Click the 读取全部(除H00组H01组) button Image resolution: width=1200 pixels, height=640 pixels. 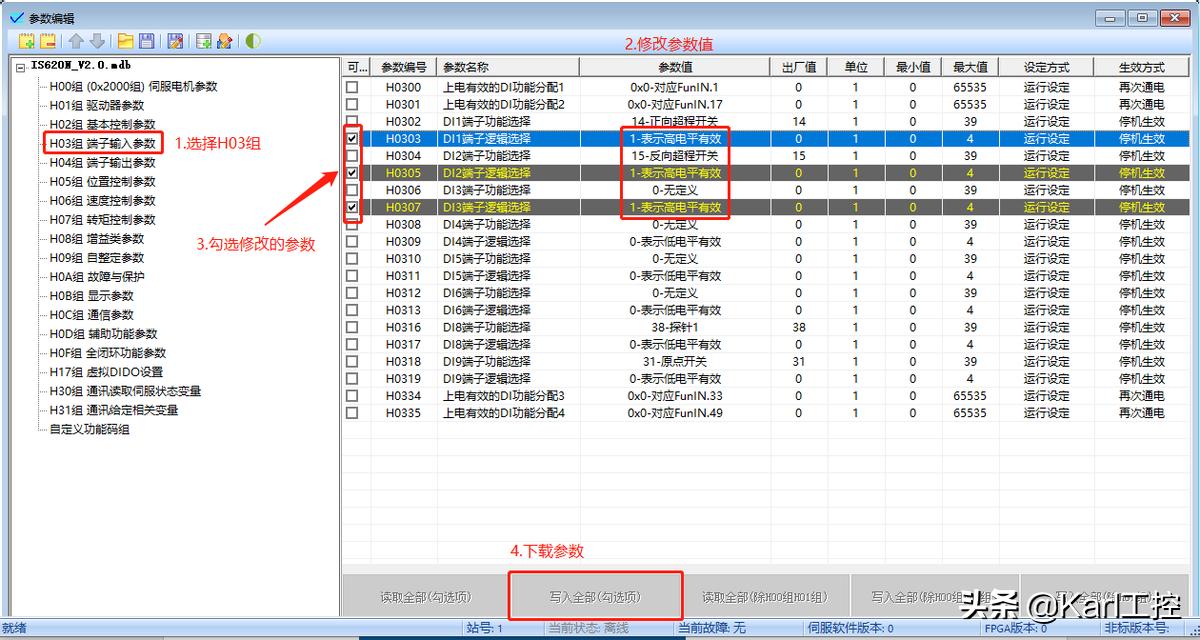(765, 597)
